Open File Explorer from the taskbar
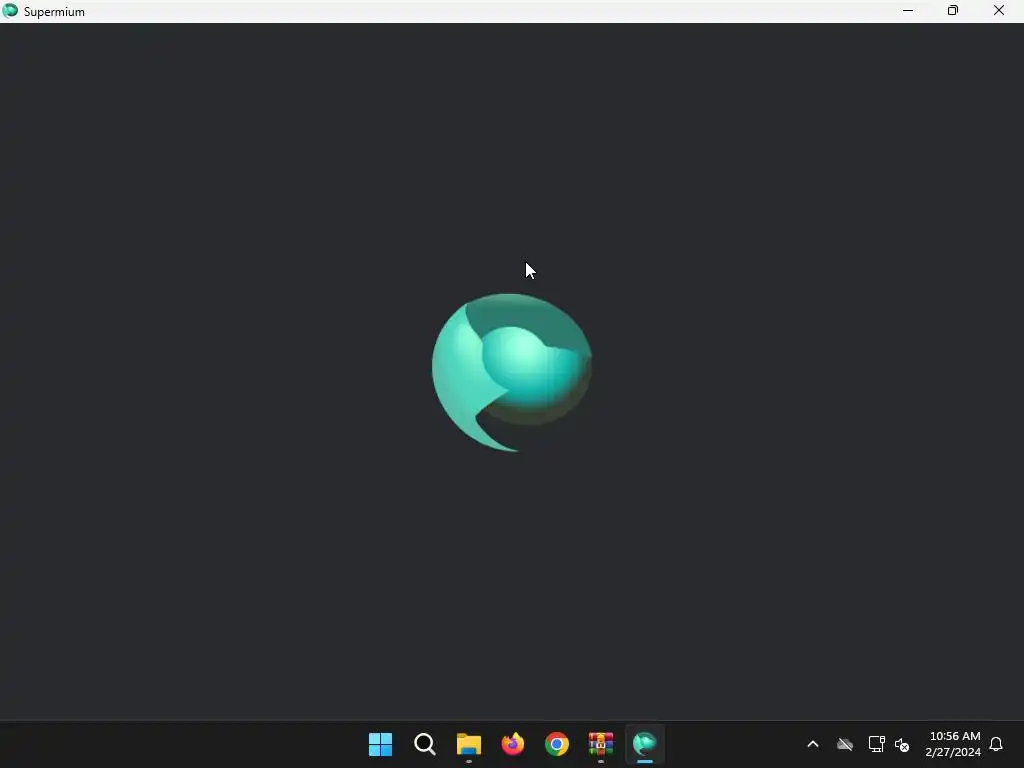1024x768 pixels. click(469, 744)
